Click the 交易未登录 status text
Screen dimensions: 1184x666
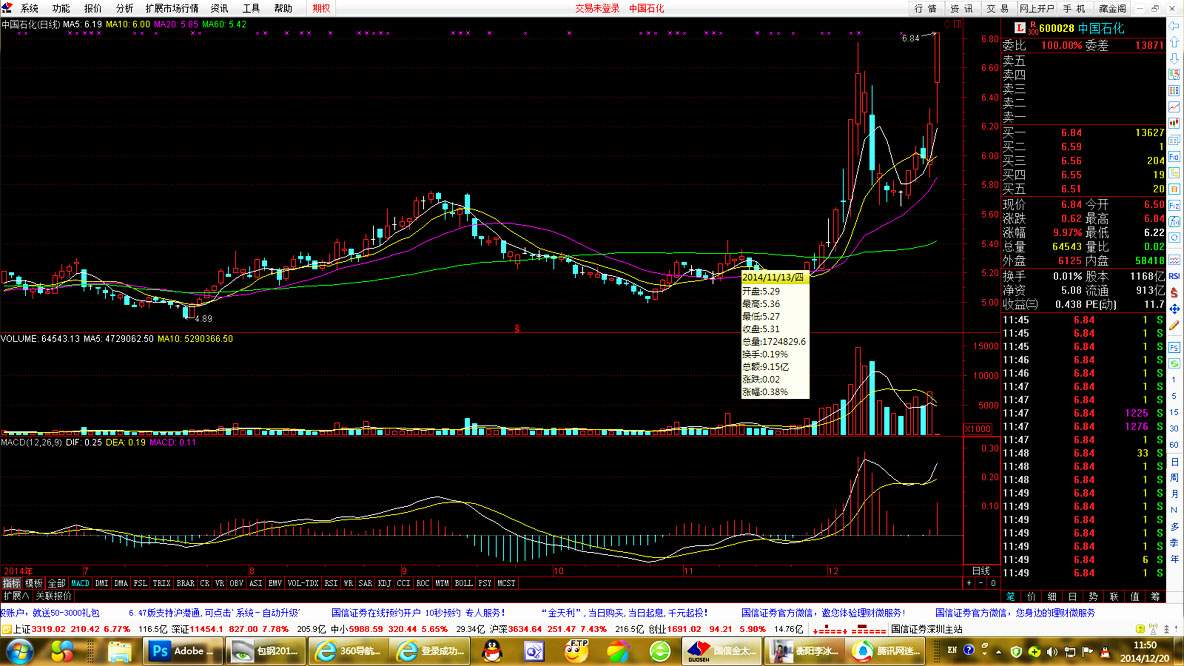(x=597, y=8)
